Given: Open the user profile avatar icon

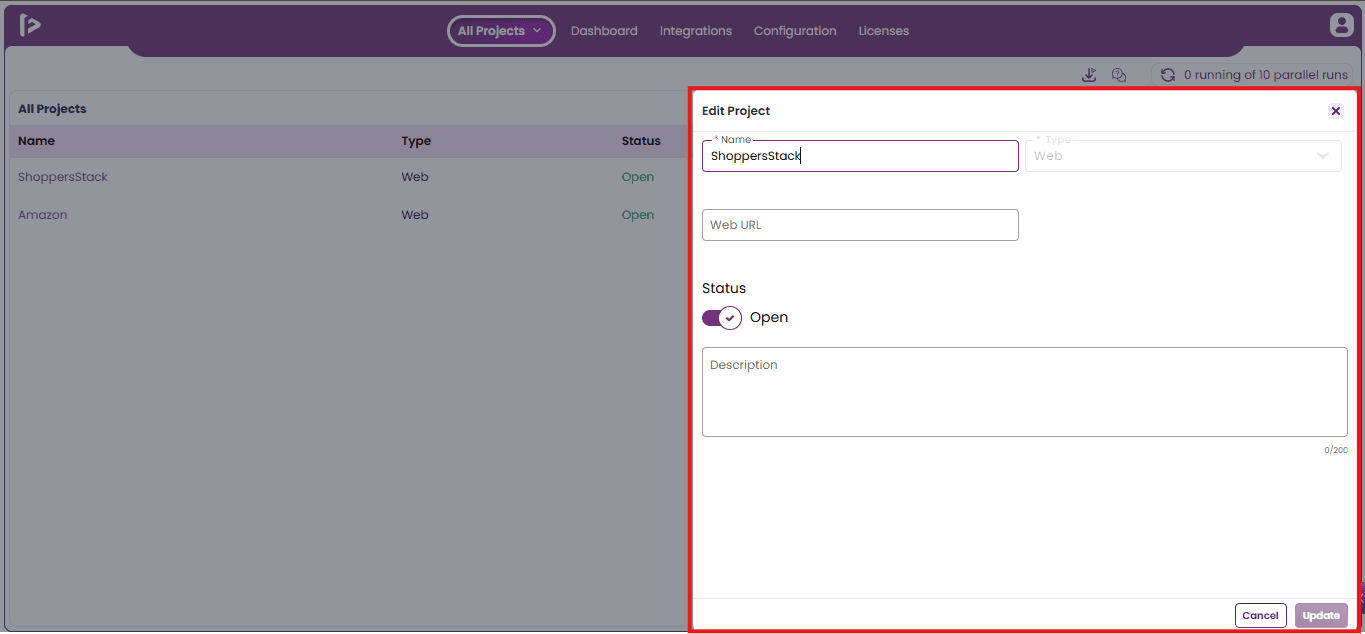Looking at the screenshot, I should pos(1341,26).
